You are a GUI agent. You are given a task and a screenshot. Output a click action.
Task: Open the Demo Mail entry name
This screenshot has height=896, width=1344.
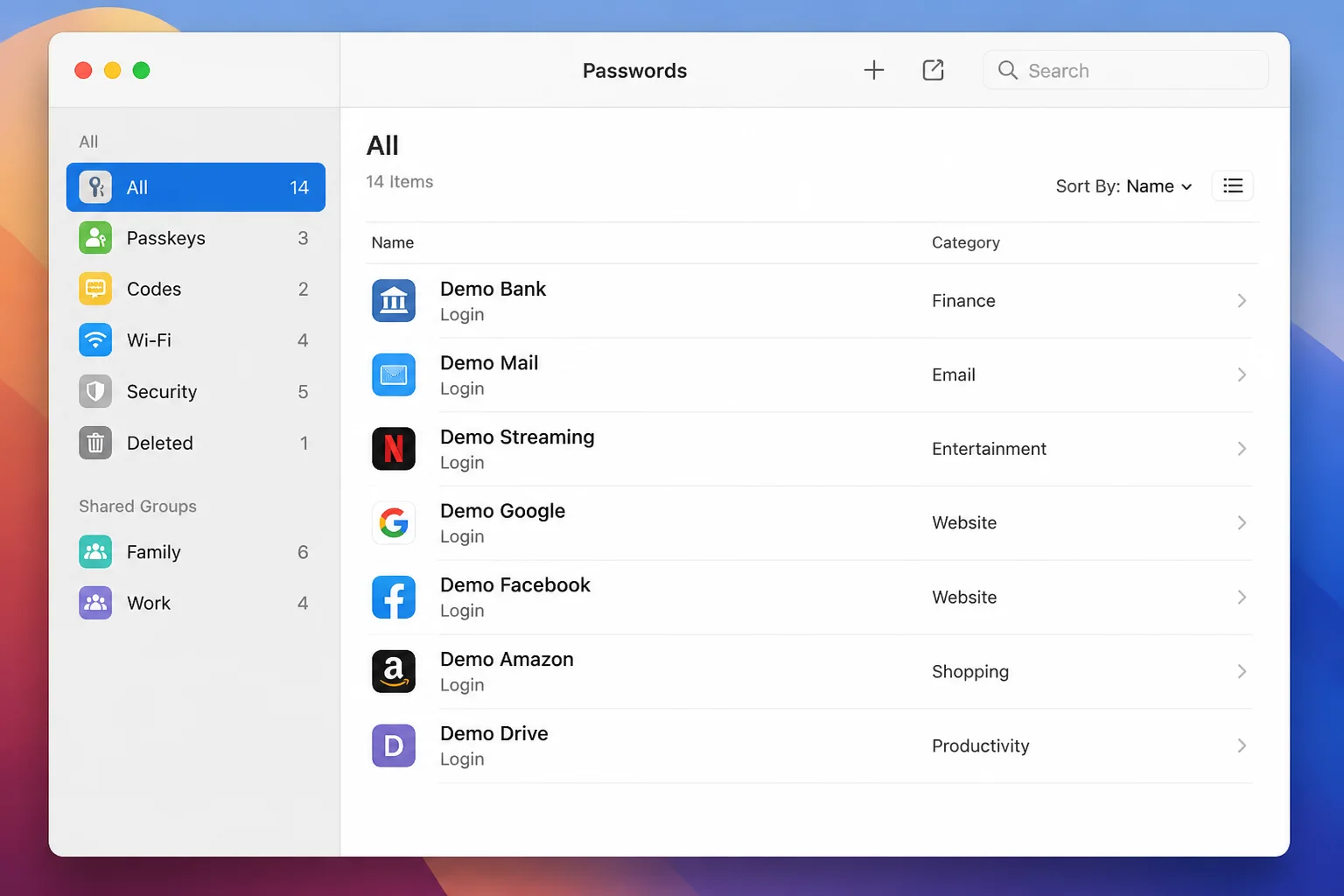(x=489, y=363)
